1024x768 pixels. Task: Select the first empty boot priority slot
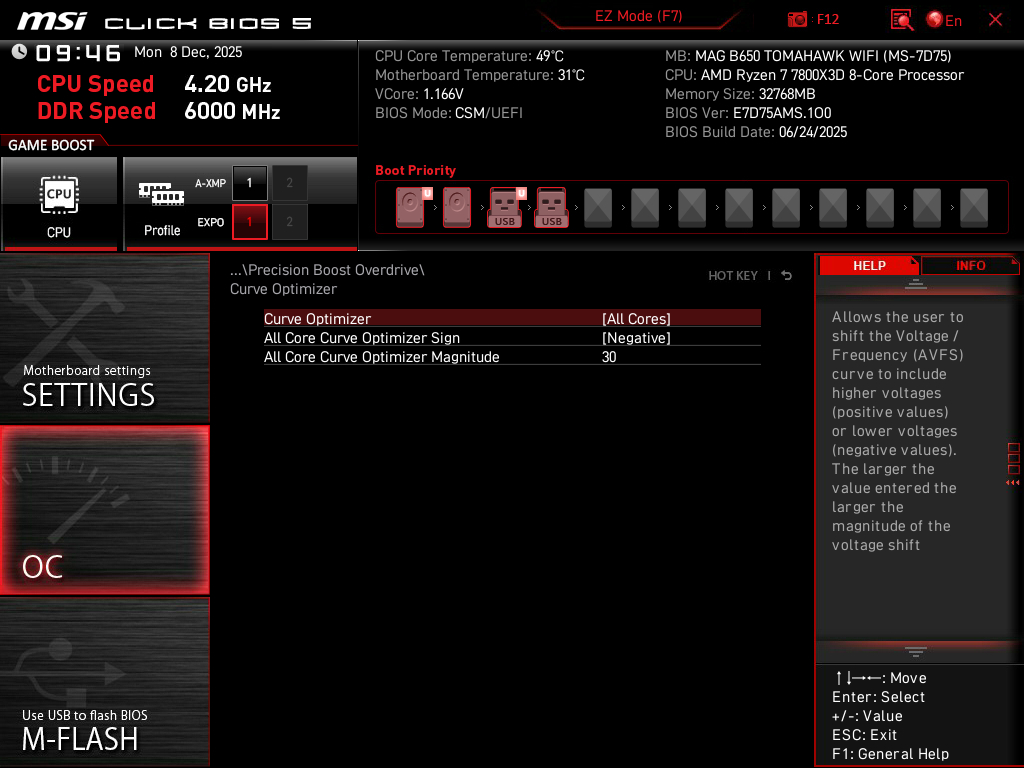598,207
